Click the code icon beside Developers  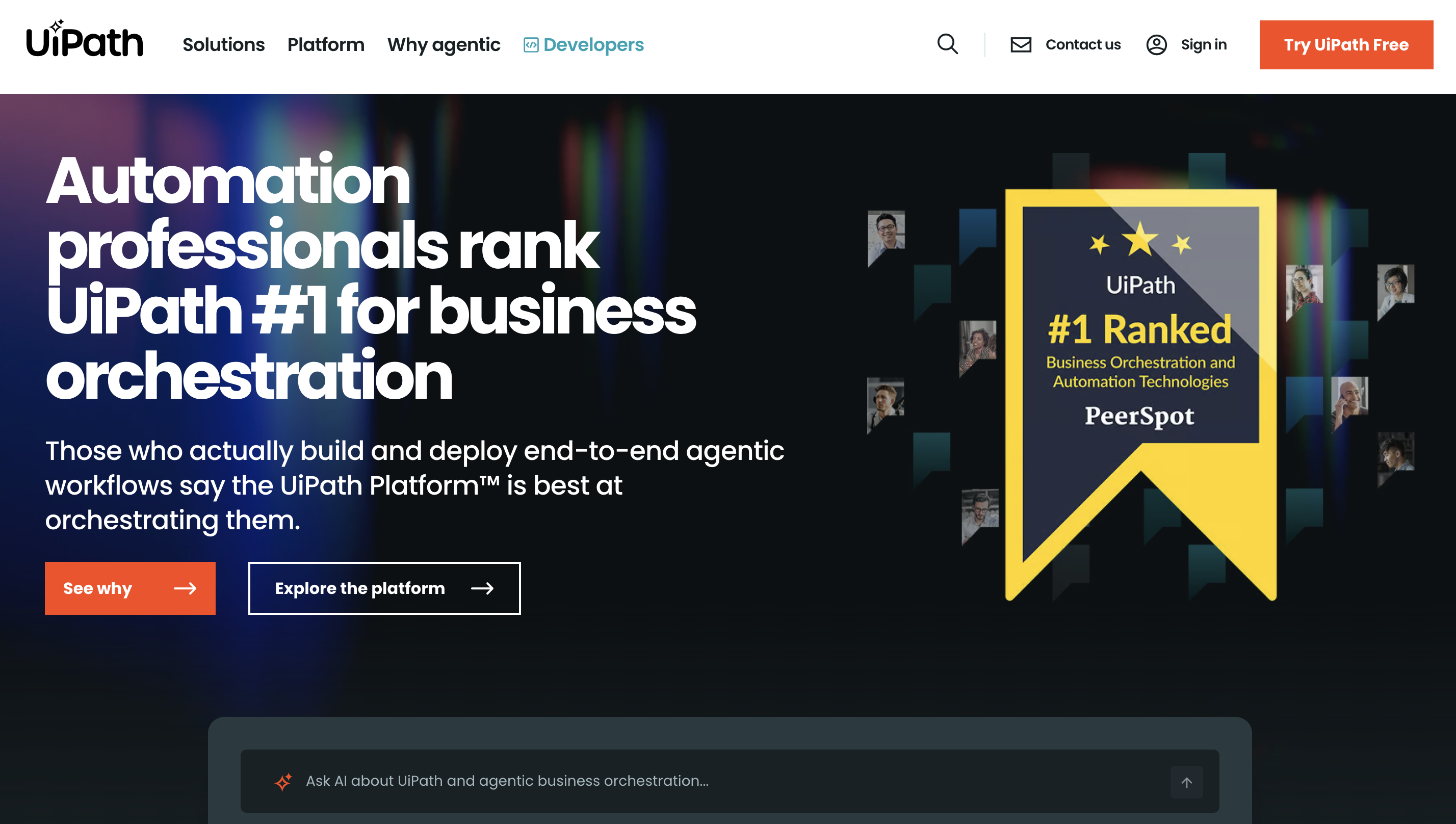pyautogui.click(x=531, y=45)
